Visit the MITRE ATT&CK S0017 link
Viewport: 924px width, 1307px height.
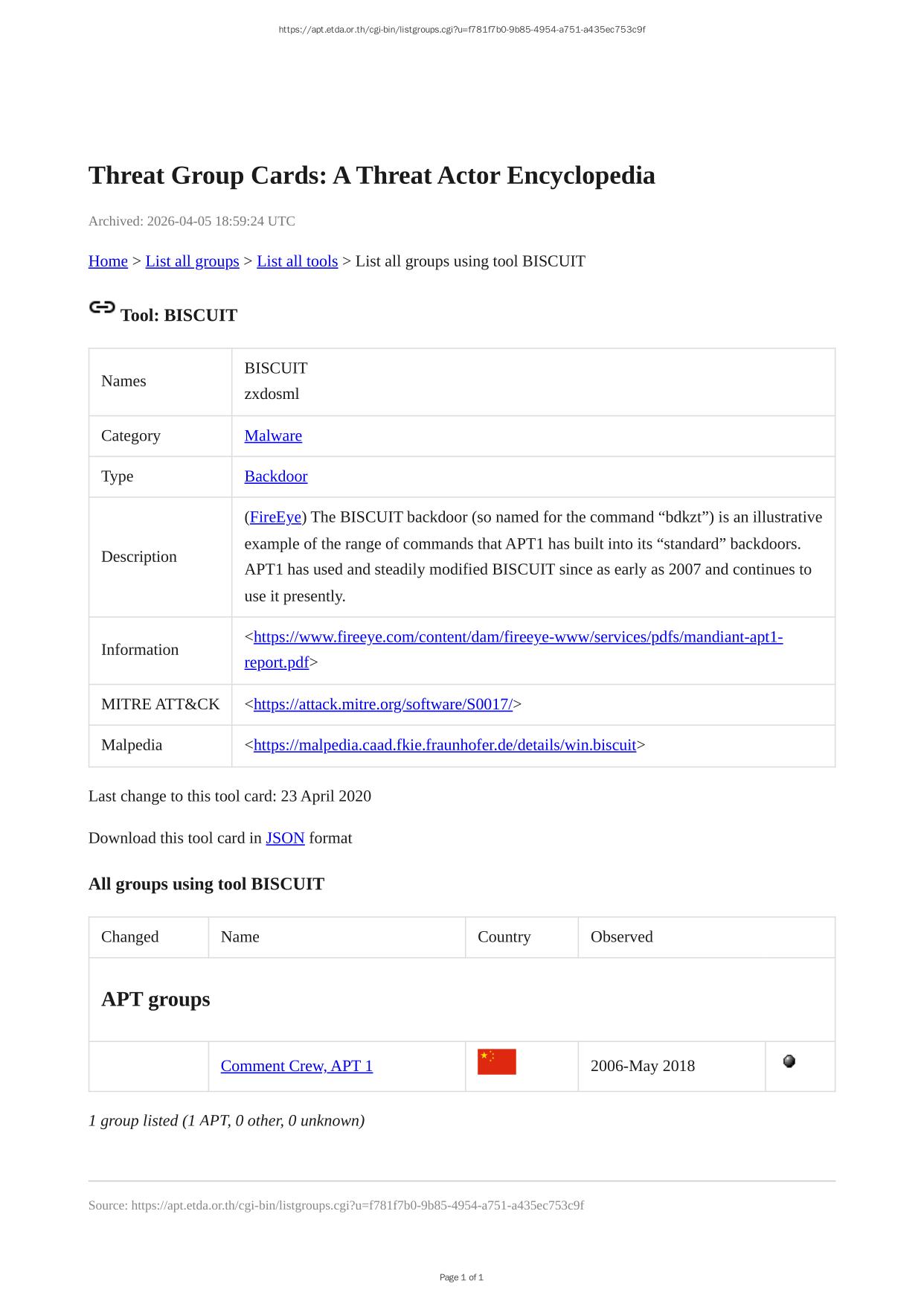[x=382, y=704]
